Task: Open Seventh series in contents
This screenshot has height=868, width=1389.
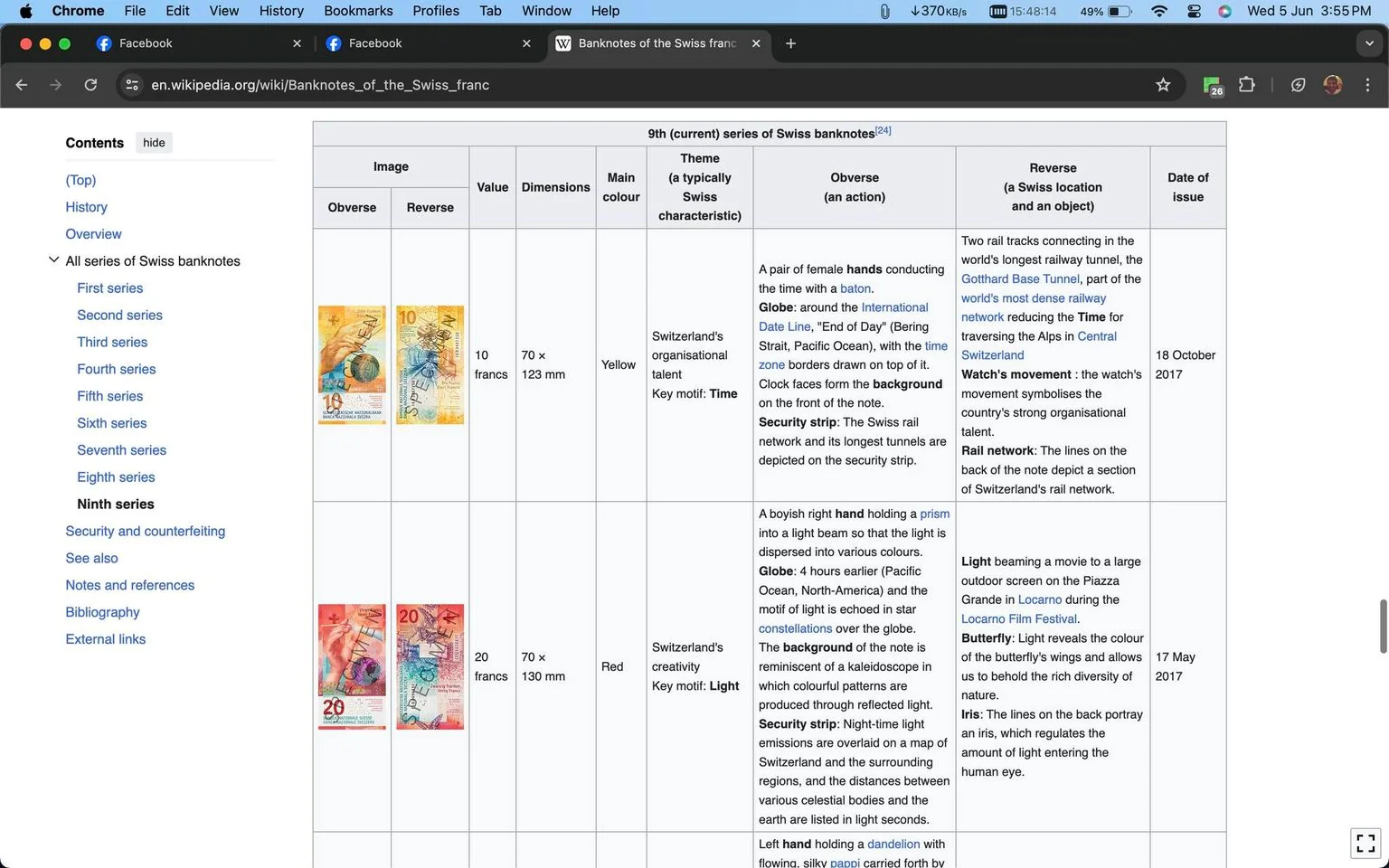Action: [x=121, y=450]
